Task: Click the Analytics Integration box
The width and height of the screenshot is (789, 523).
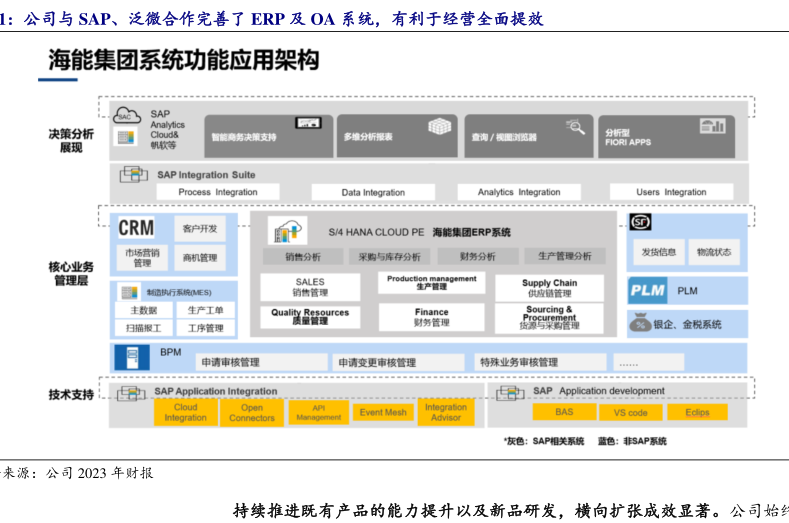Action: click(x=519, y=192)
